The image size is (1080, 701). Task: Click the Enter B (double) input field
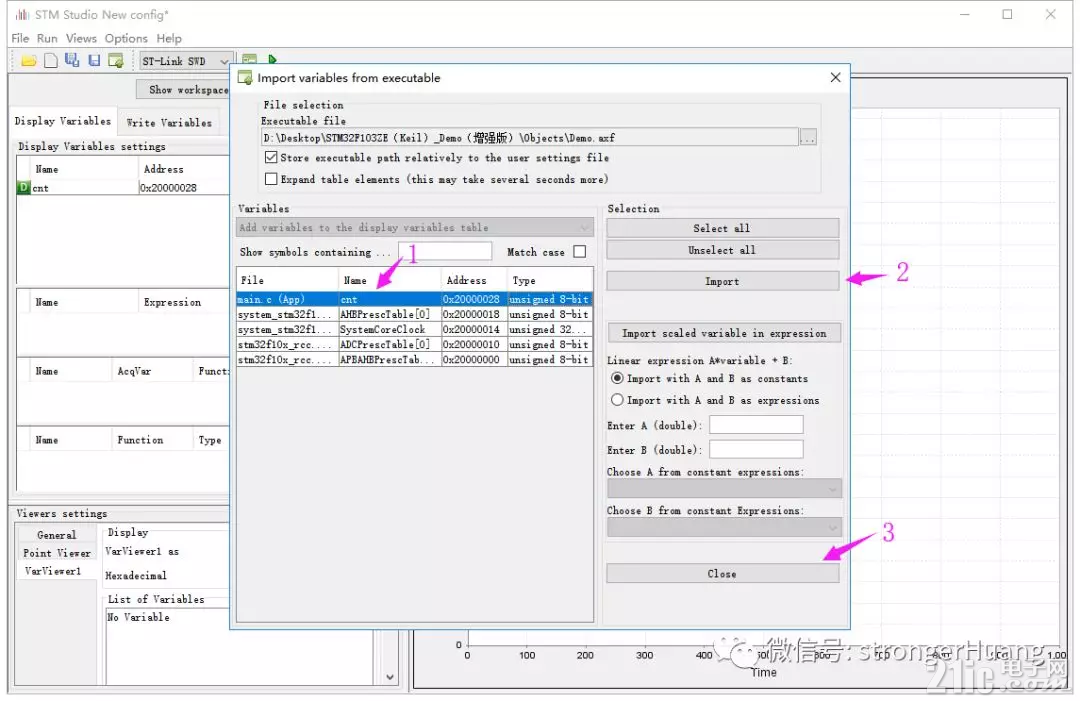coord(756,450)
